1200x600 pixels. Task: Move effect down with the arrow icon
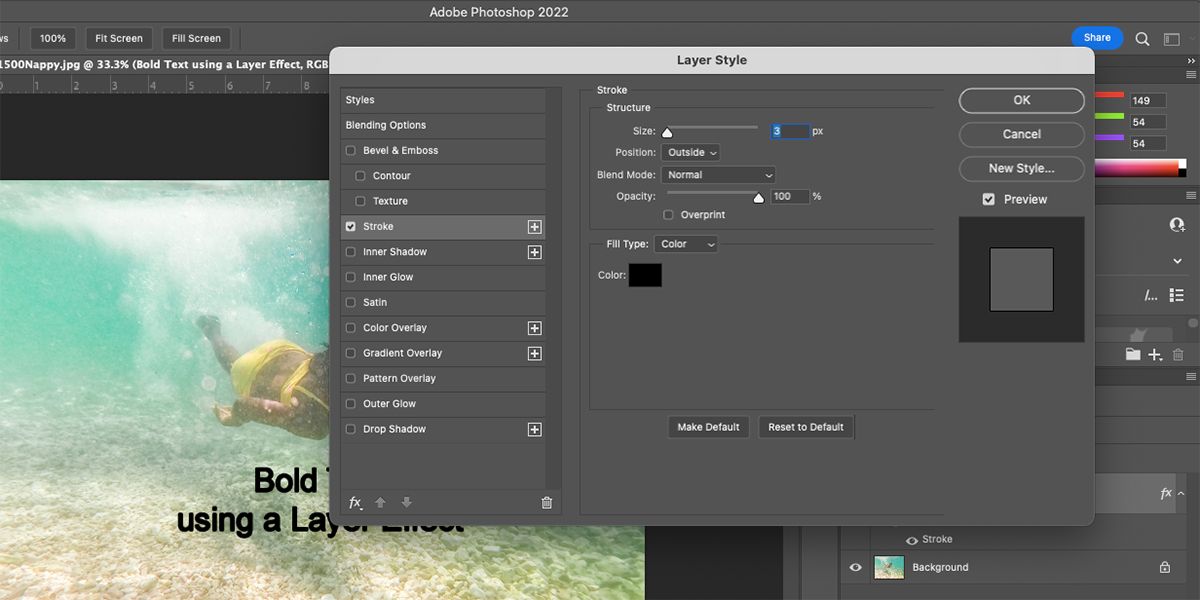[406, 503]
